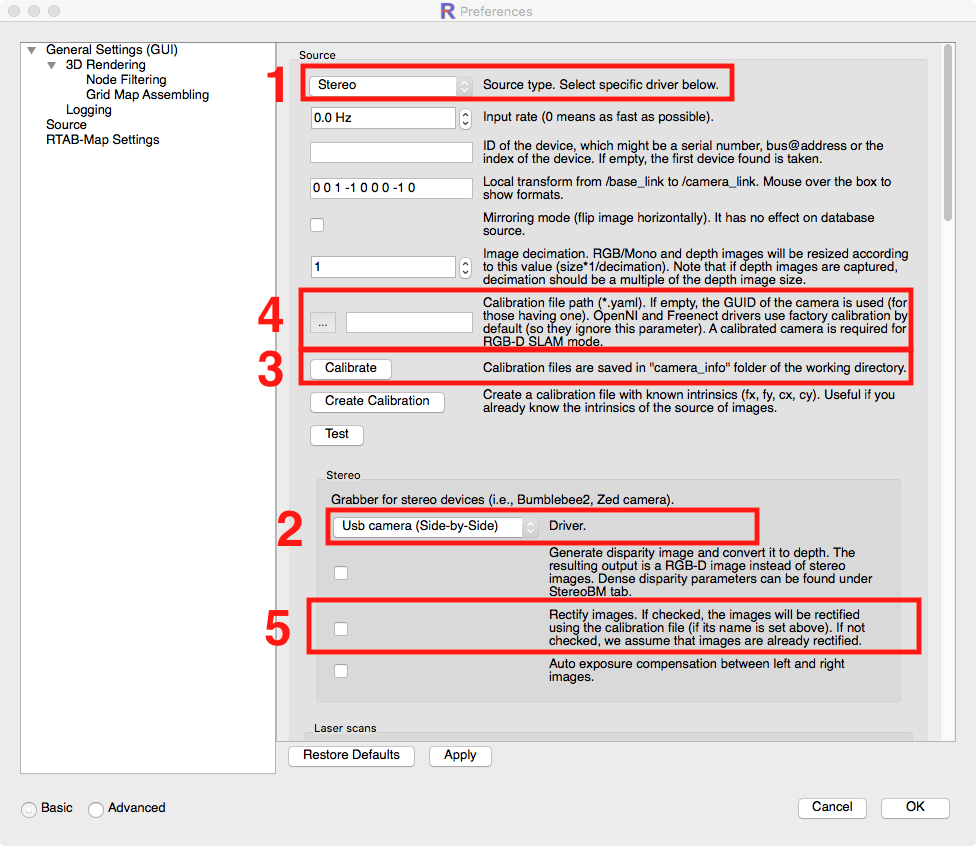976x846 pixels.
Task: Open the Source type Stereo dropdown
Action: tap(390, 86)
